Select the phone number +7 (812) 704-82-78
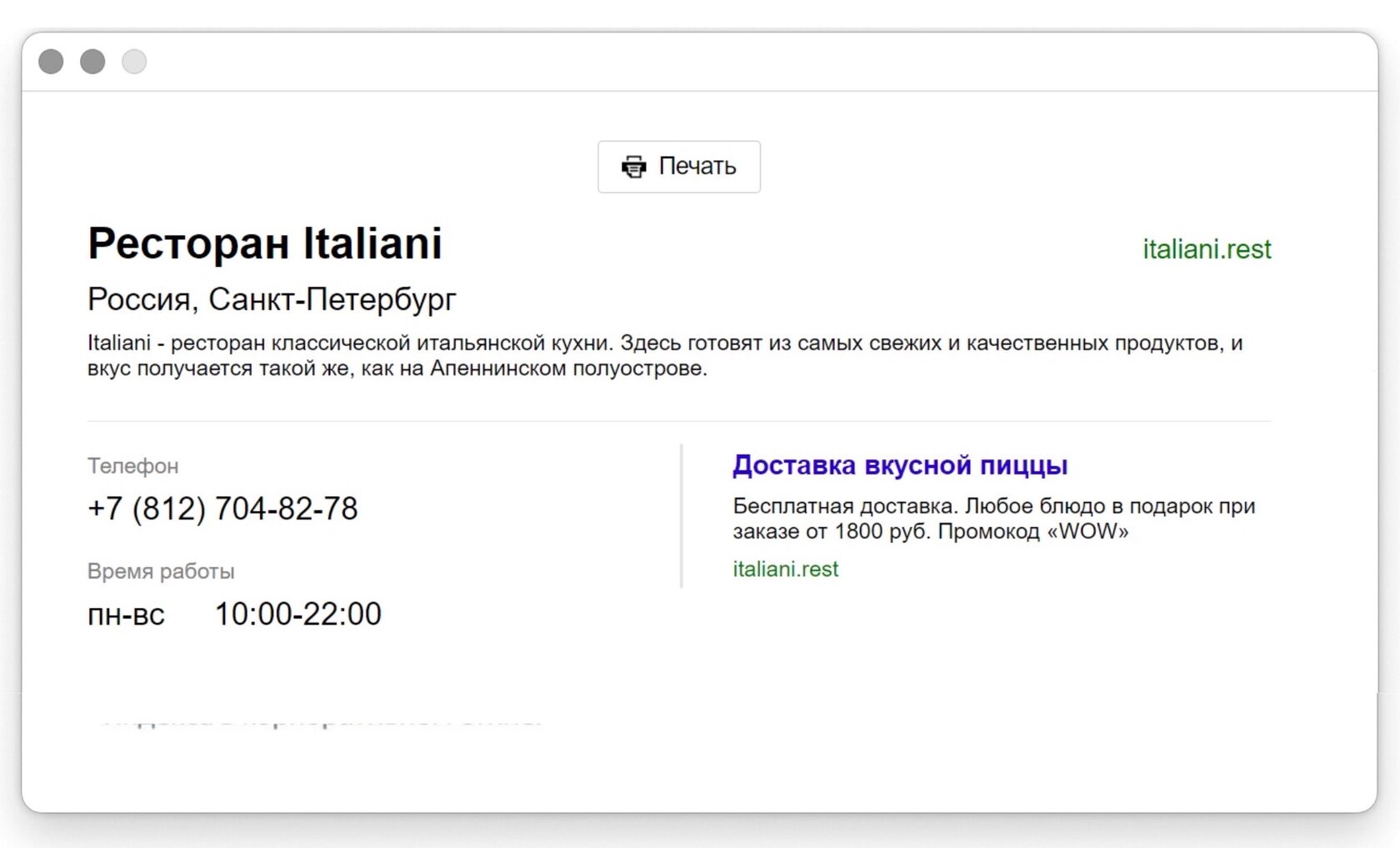 (x=222, y=509)
